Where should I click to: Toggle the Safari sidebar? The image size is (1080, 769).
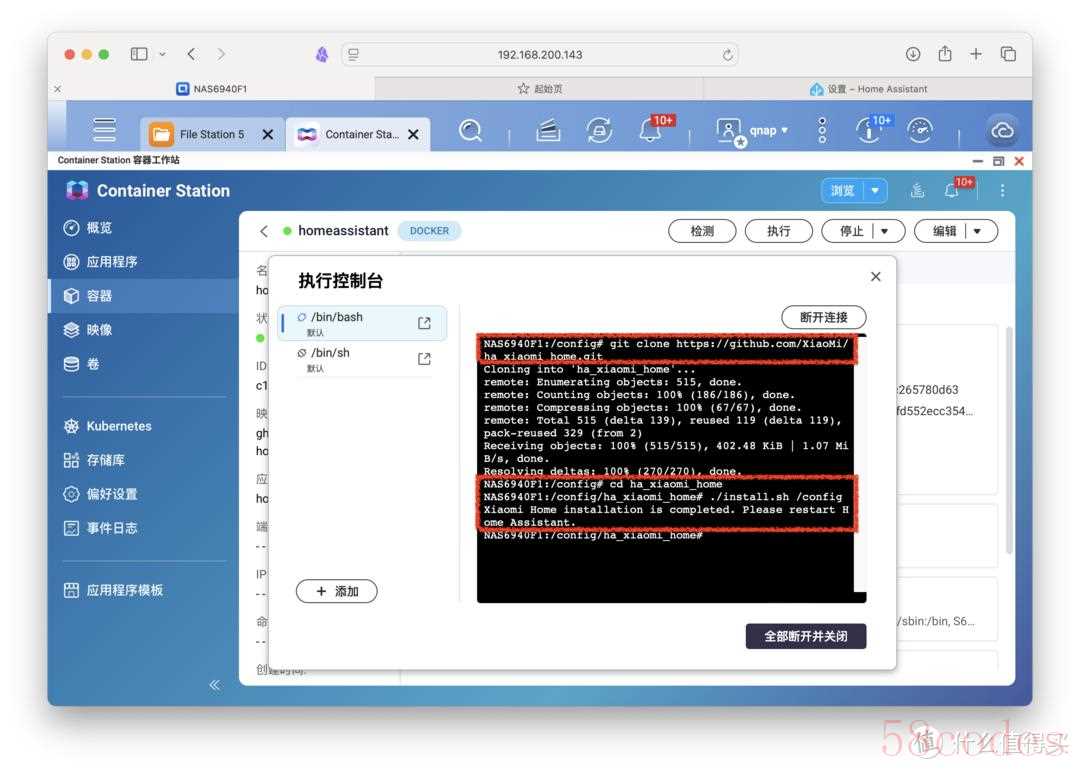(139, 54)
